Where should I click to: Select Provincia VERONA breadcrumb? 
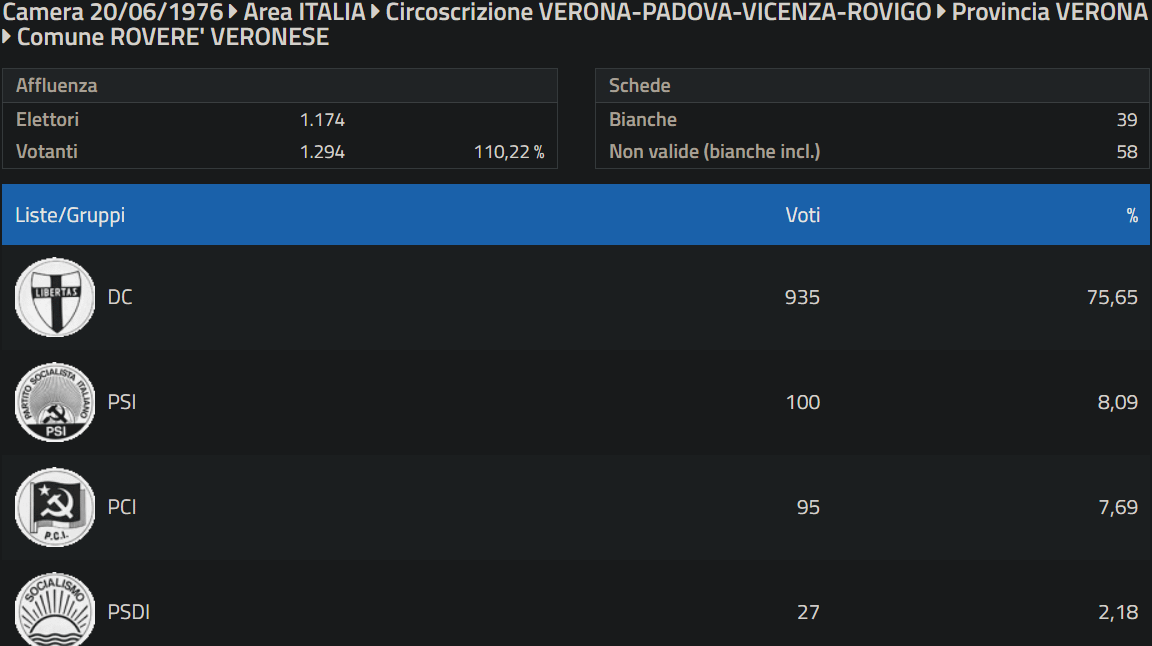pos(1049,13)
